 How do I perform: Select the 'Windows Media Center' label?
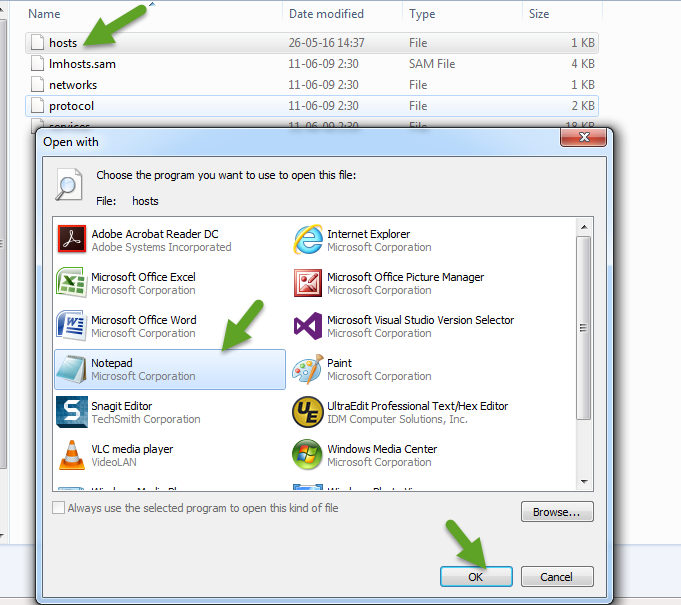[382, 449]
